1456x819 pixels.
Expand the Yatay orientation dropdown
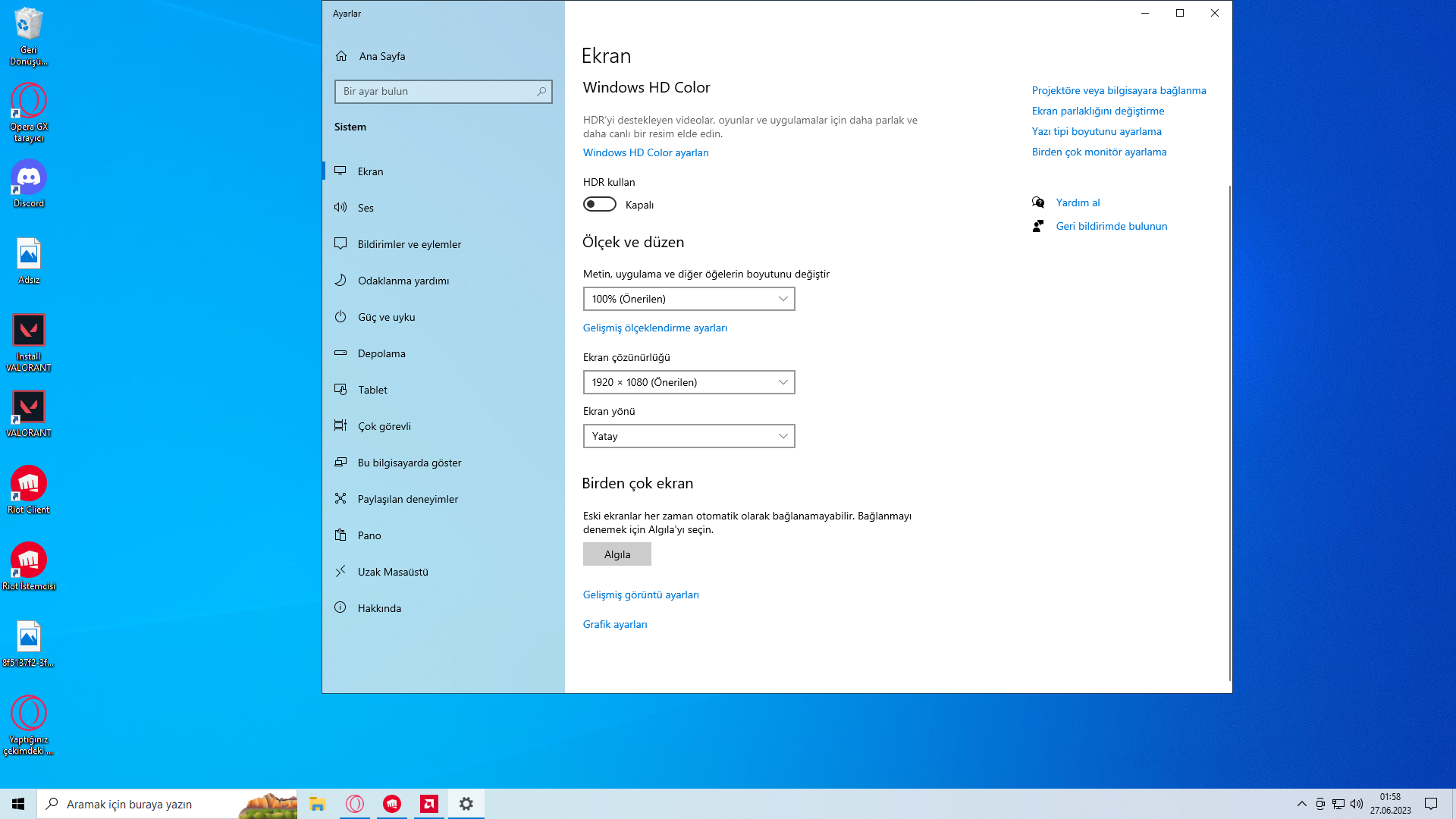pos(689,436)
